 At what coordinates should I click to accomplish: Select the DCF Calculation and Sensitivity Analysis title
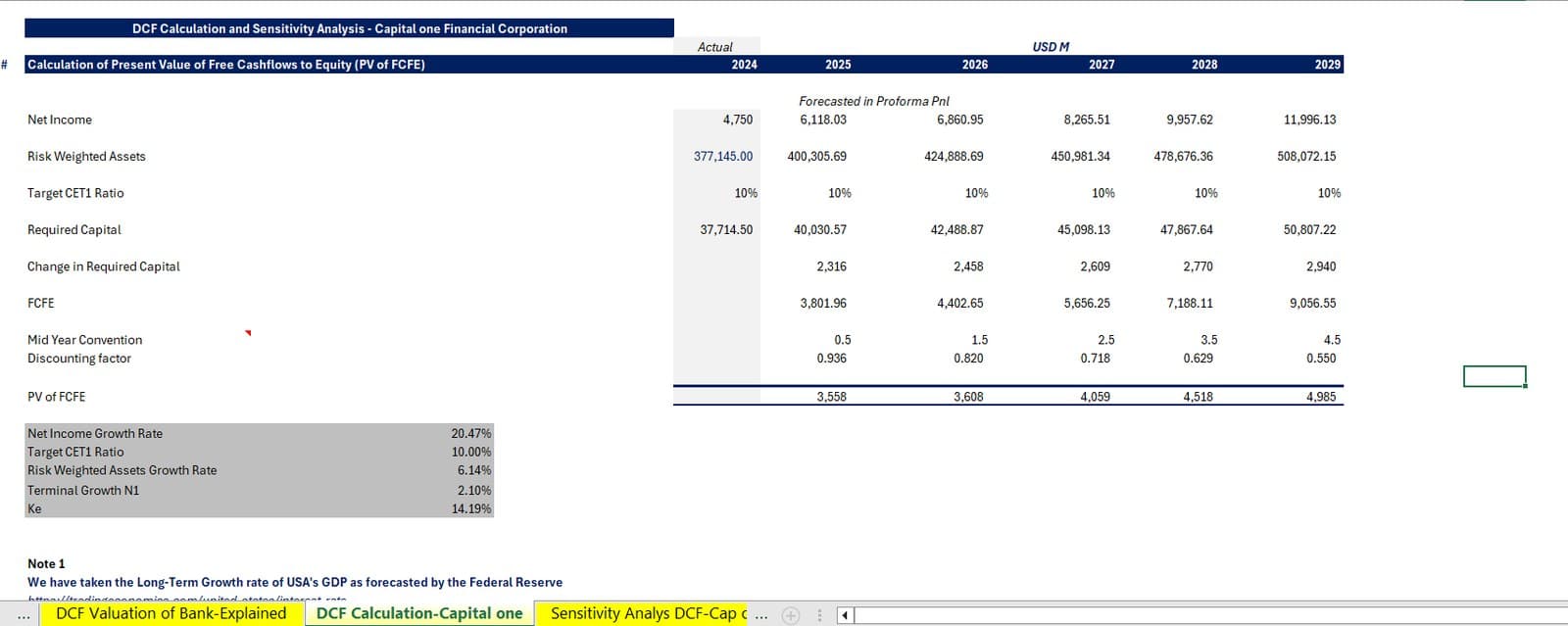(350, 28)
